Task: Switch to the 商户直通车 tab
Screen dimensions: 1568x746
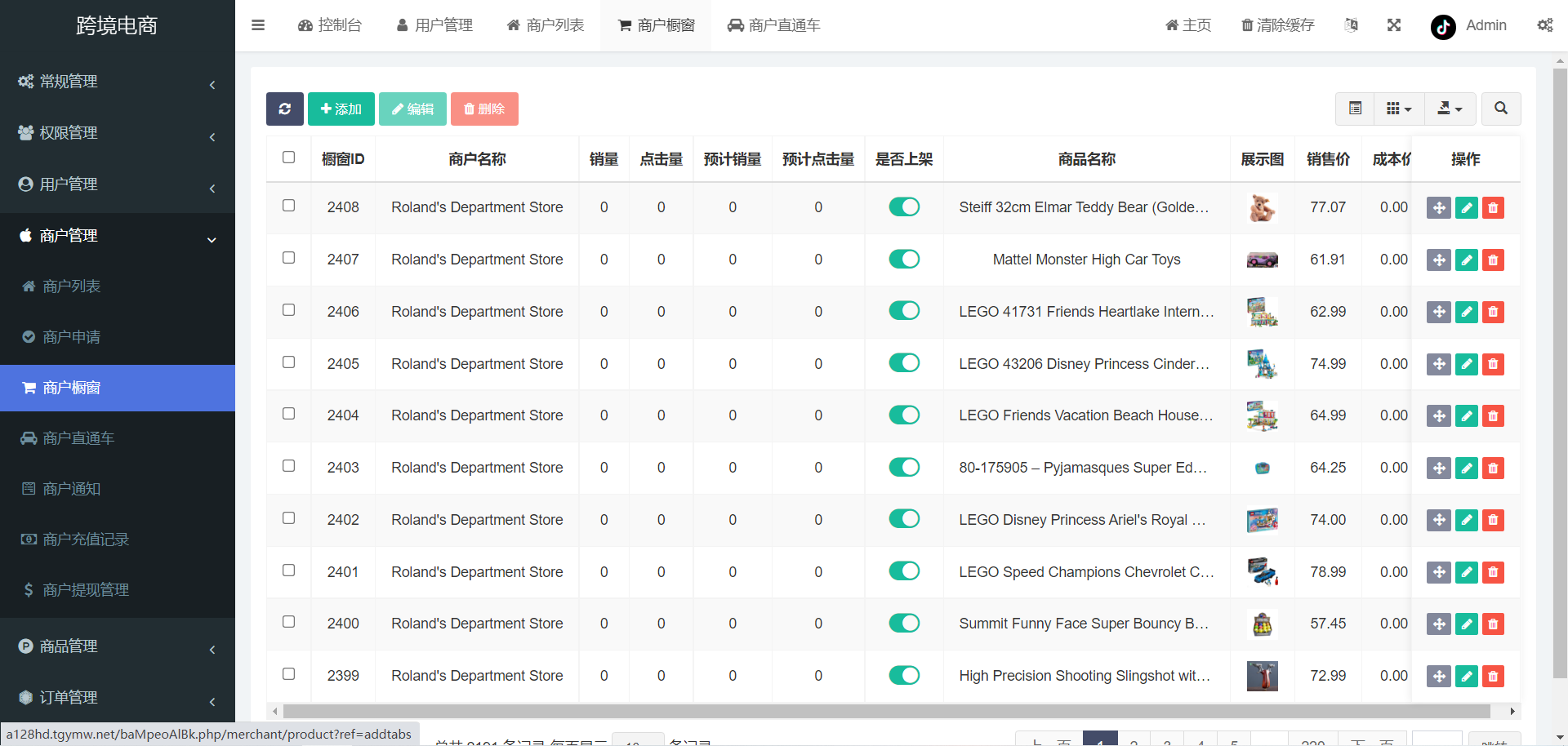Action: [773, 25]
